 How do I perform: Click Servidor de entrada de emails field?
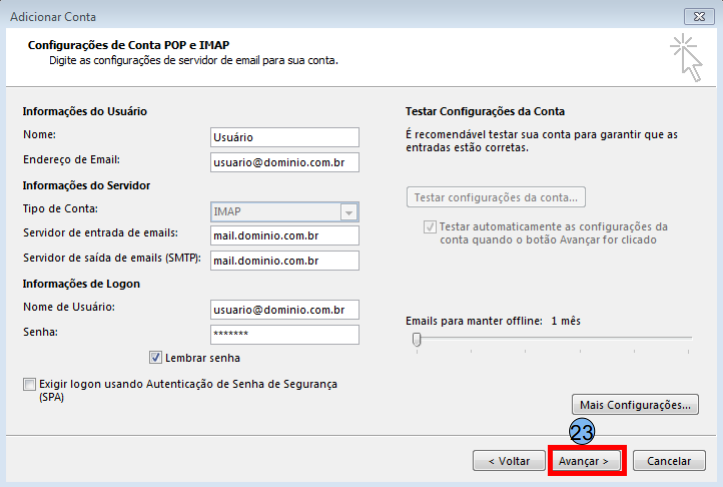[284, 236]
